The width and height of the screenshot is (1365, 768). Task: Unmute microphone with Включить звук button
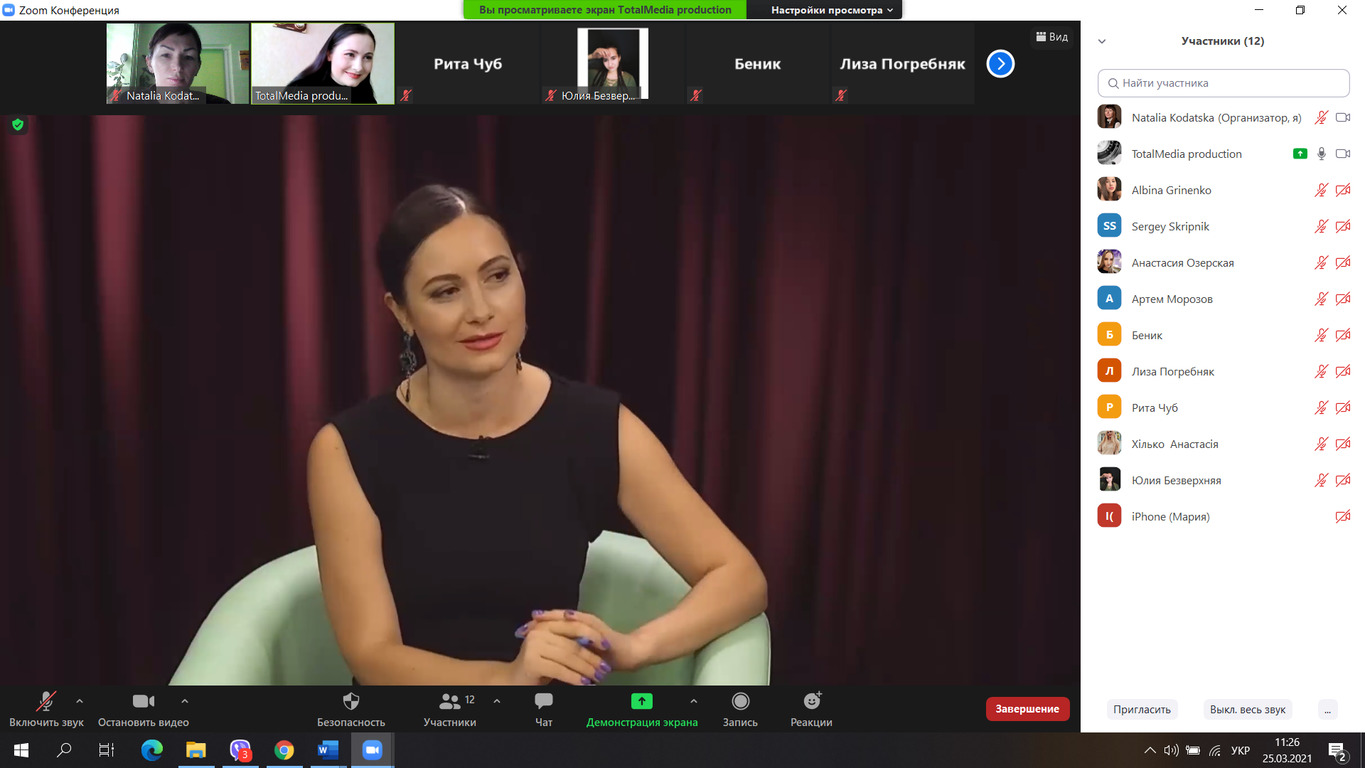click(x=46, y=709)
